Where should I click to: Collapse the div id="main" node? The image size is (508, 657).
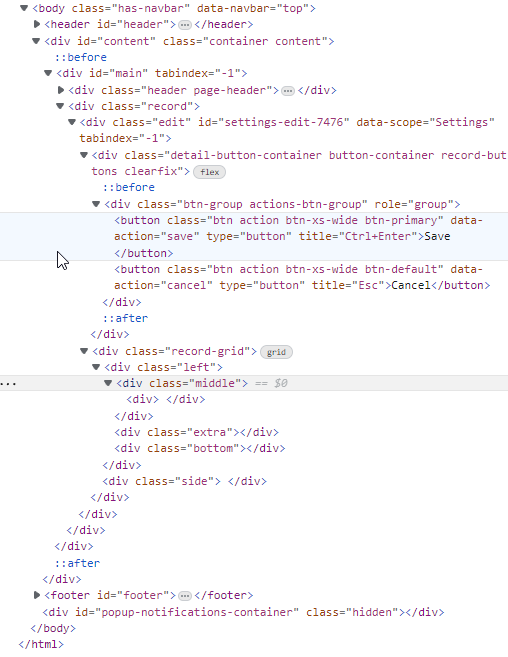point(48,73)
